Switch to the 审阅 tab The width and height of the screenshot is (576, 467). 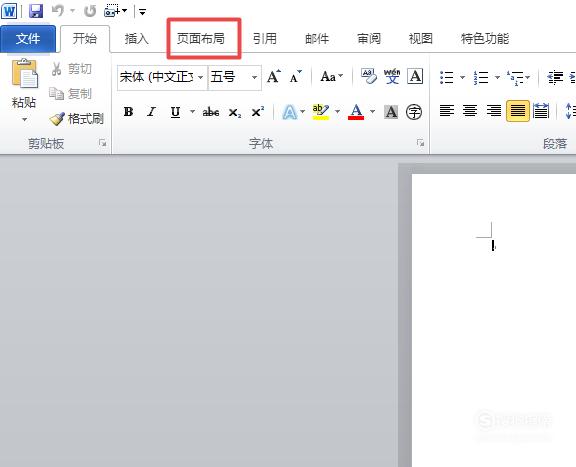pyautogui.click(x=369, y=39)
